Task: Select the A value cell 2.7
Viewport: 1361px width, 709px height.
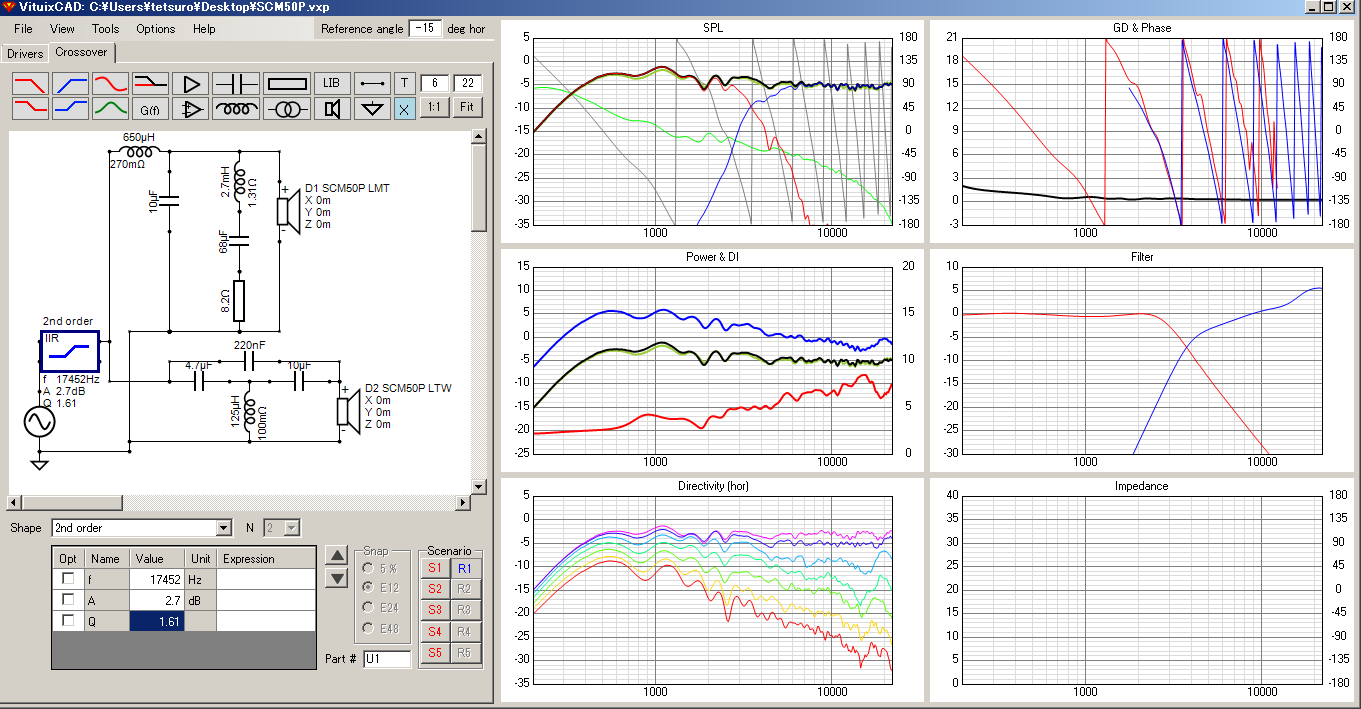Action: point(157,600)
